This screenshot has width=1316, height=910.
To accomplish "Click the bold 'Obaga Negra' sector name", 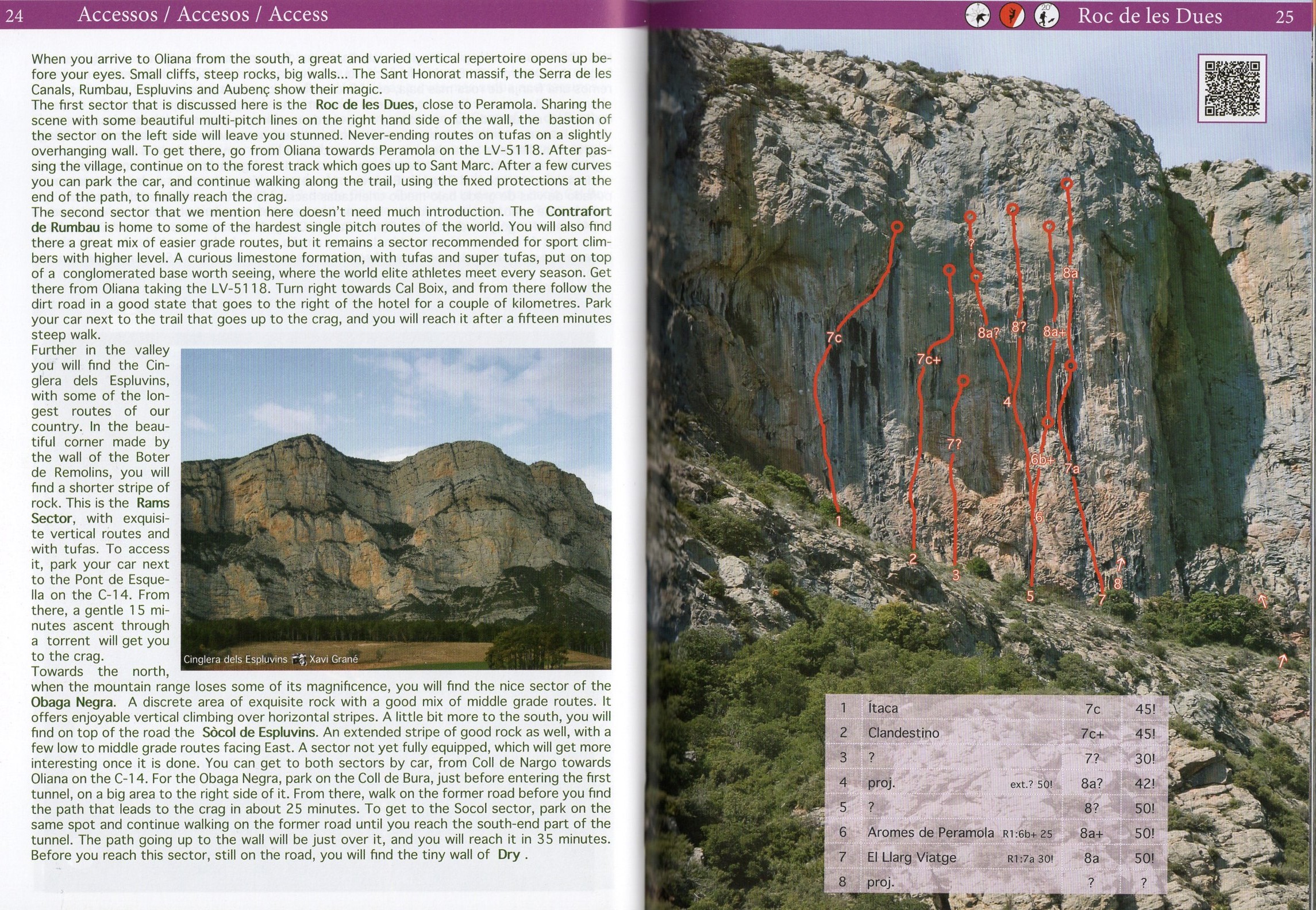I will coord(73,701).
